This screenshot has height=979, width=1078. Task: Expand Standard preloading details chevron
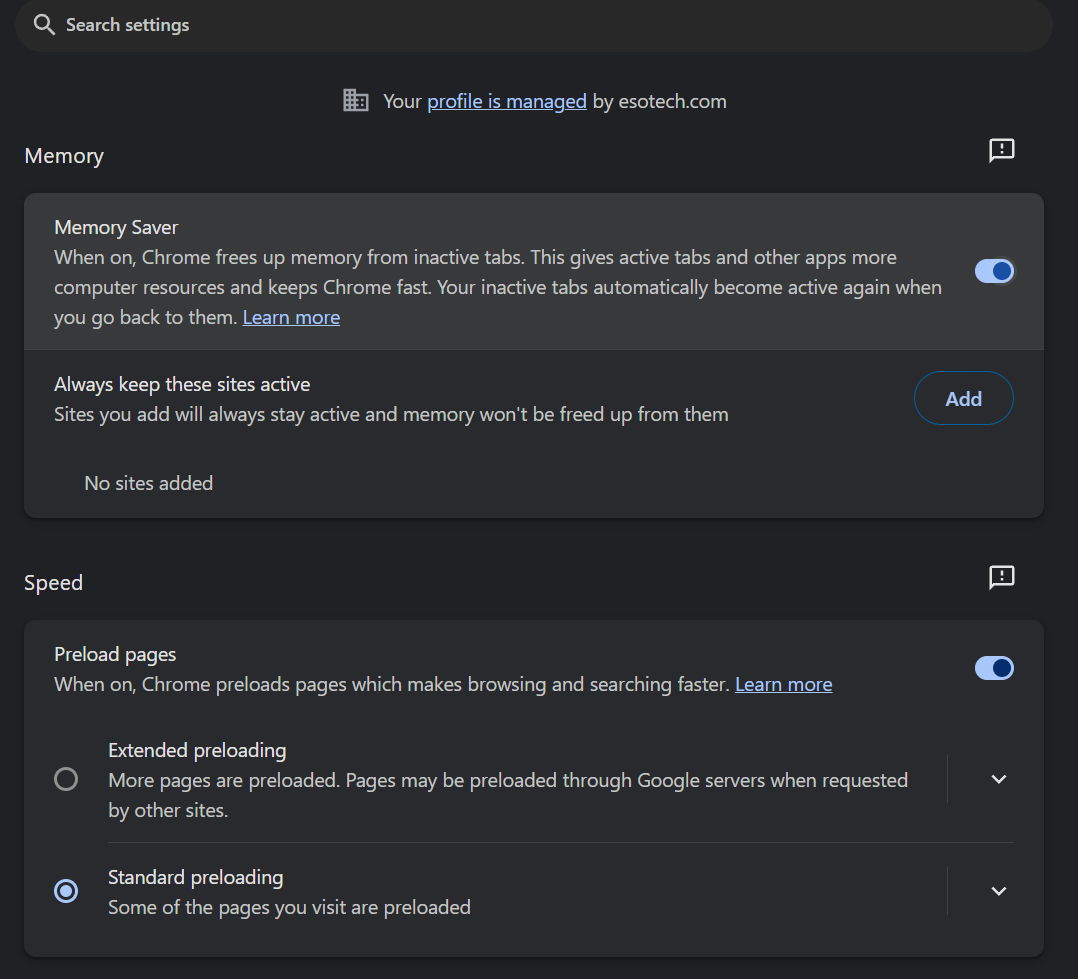tap(998, 891)
